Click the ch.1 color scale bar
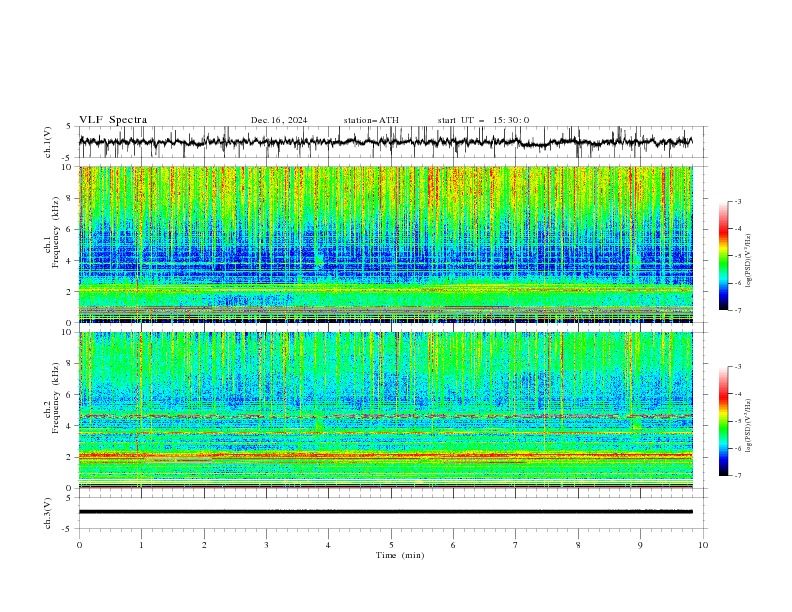This screenshot has width=792, height=612. [x=723, y=256]
